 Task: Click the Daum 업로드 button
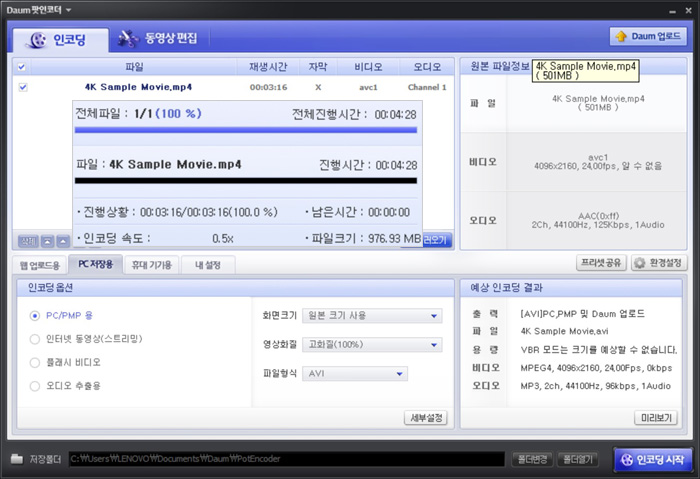pos(648,36)
